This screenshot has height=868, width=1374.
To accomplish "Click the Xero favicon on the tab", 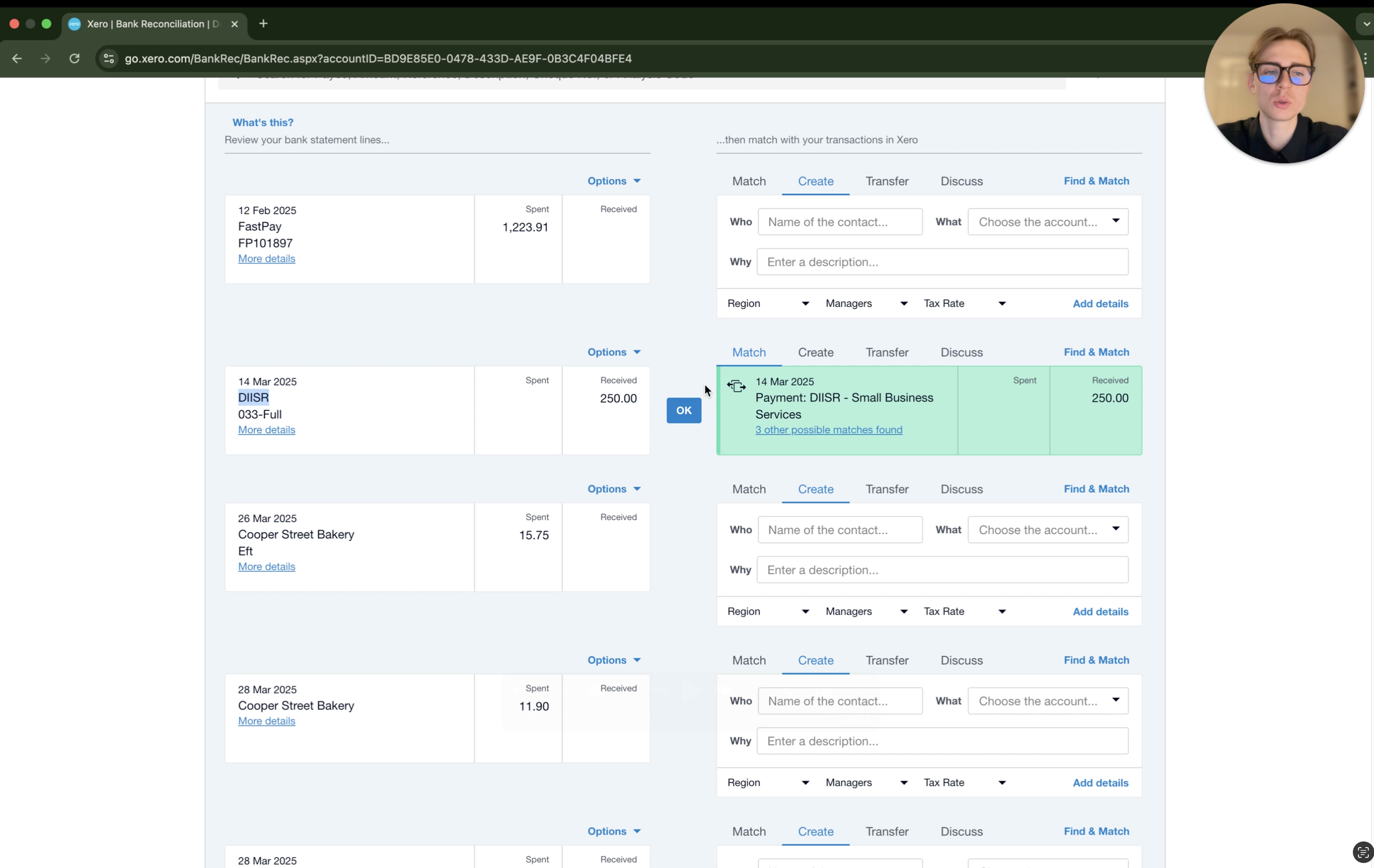I will pyautogui.click(x=74, y=24).
